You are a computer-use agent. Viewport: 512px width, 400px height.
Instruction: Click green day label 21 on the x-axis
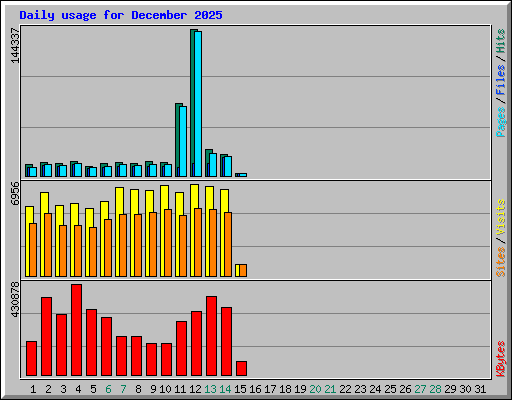coord(330,389)
